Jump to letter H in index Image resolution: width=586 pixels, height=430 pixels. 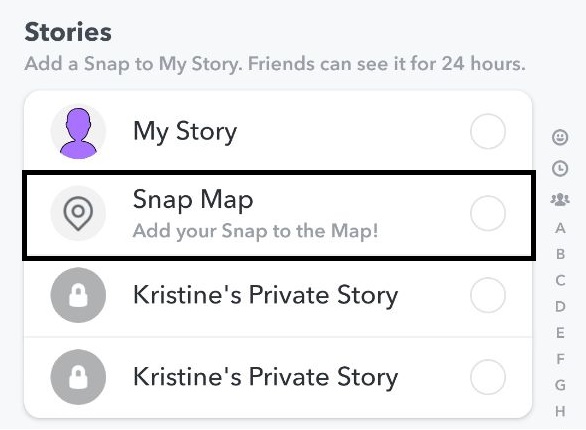pos(560,411)
